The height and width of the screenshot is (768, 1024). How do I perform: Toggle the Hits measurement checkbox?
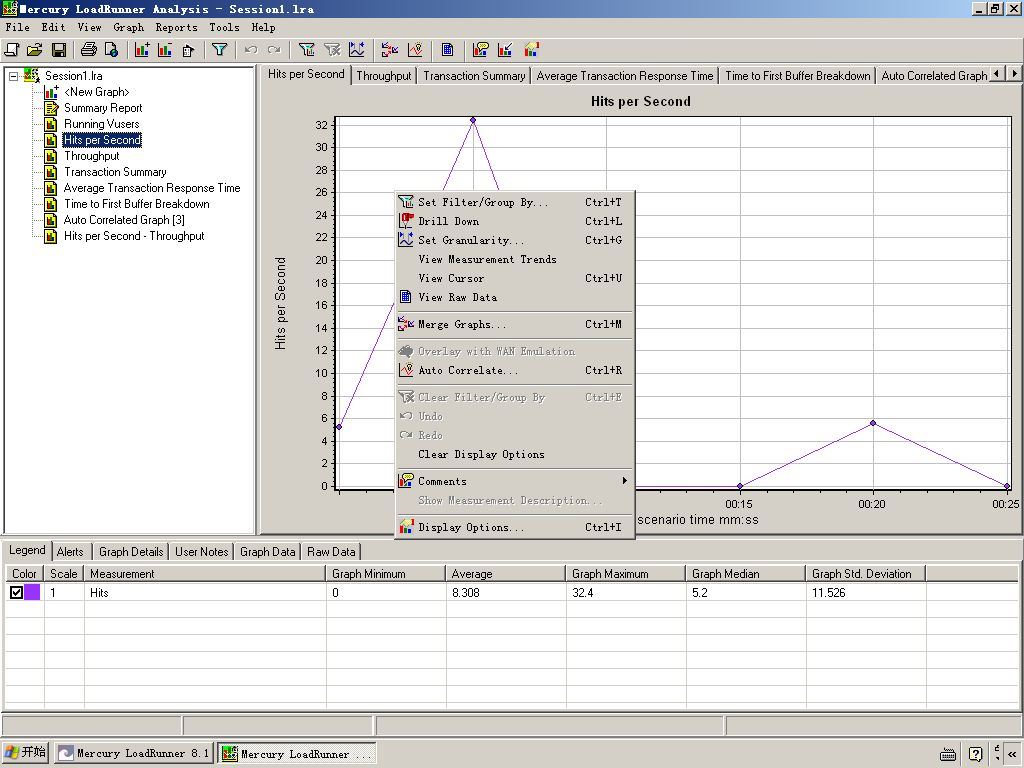click(16, 592)
